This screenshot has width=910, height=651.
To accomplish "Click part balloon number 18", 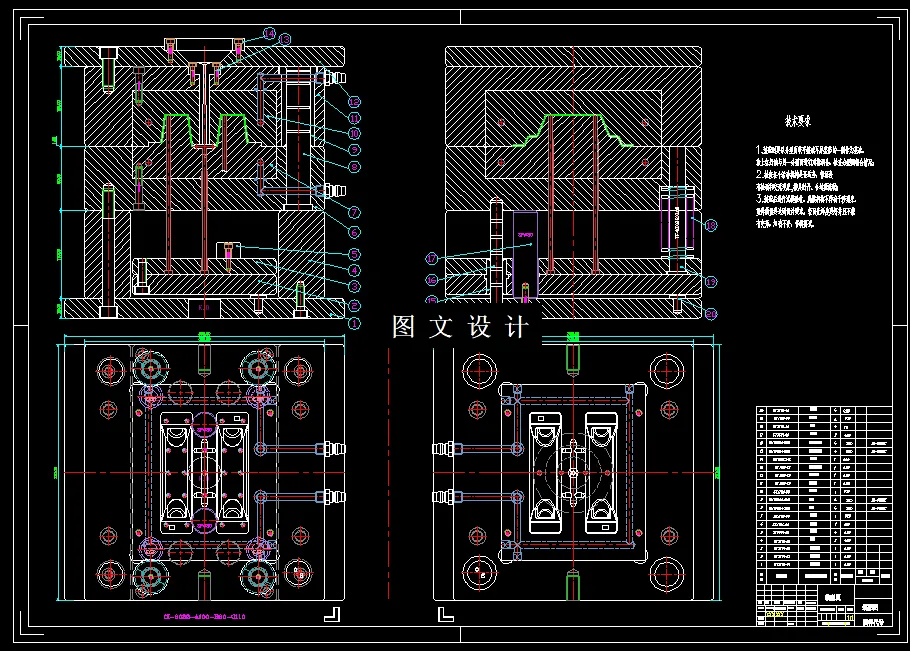I will pyautogui.click(x=710, y=225).
